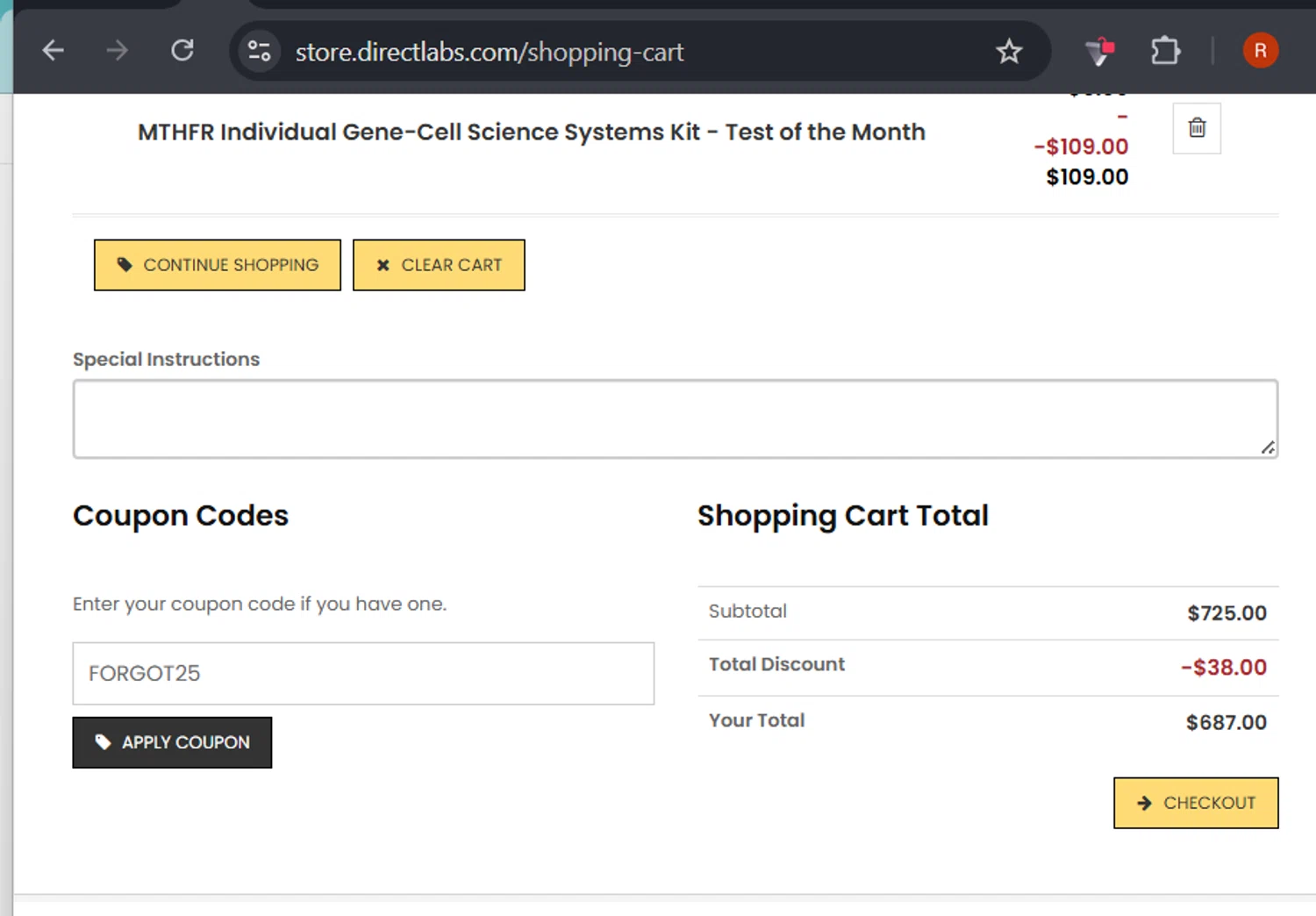The height and width of the screenshot is (916, 1316).
Task: Open the MTHFR Individual Gene product name
Action: coord(531,132)
